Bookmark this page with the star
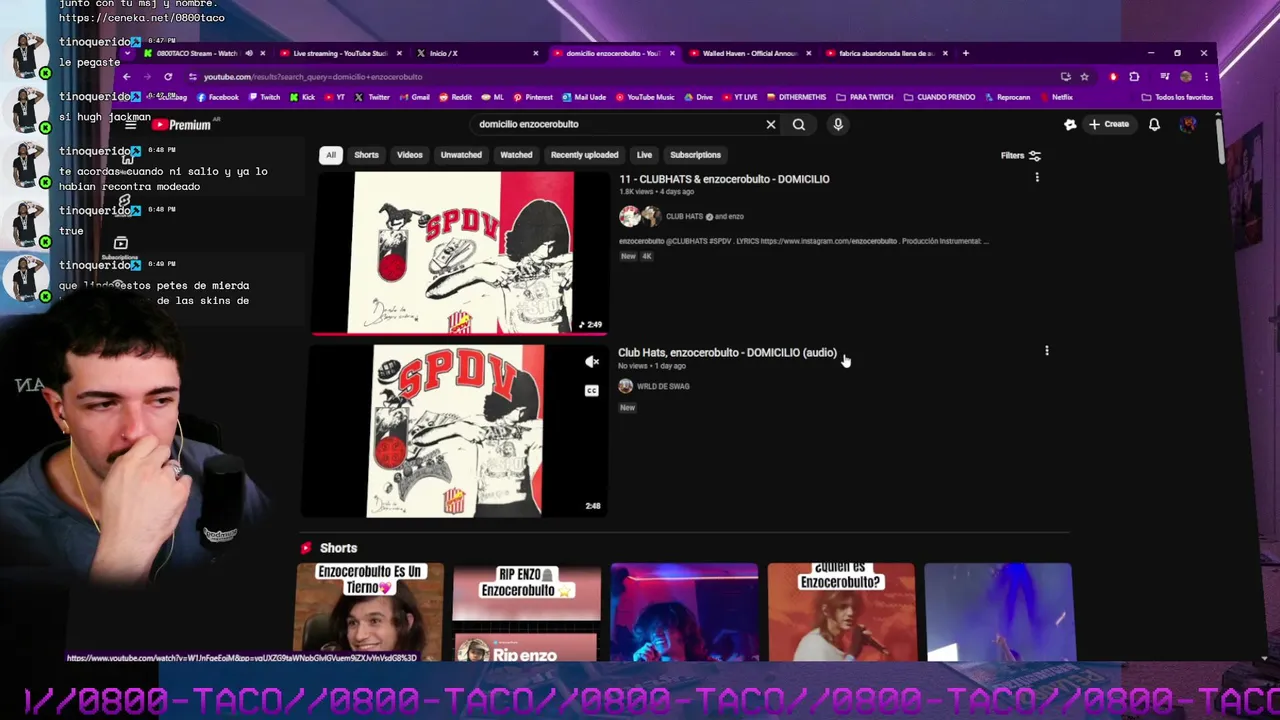Image resolution: width=1280 pixels, height=720 pixels. coord(1084,77)
